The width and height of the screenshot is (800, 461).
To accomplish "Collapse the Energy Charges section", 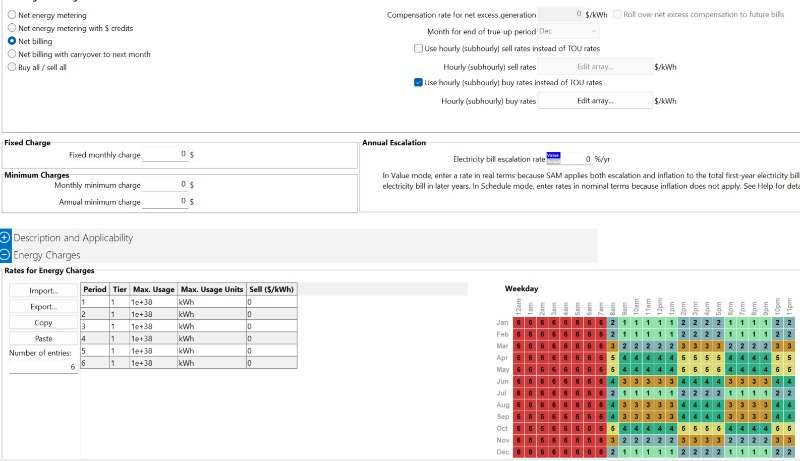I will [x=5, y=255].
